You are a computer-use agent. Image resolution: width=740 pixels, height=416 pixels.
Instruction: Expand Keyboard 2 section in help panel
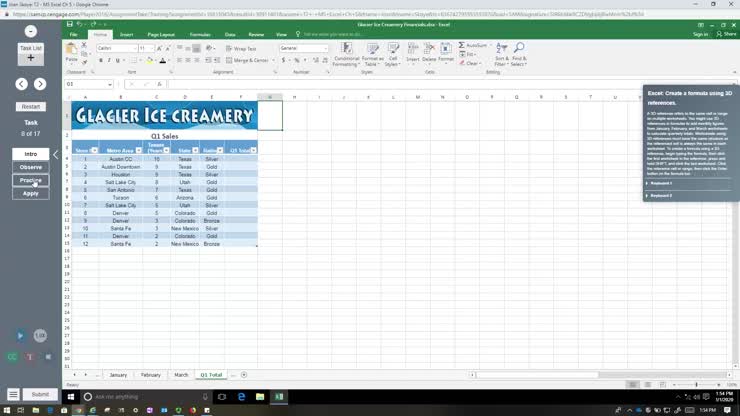pos(659,195)
